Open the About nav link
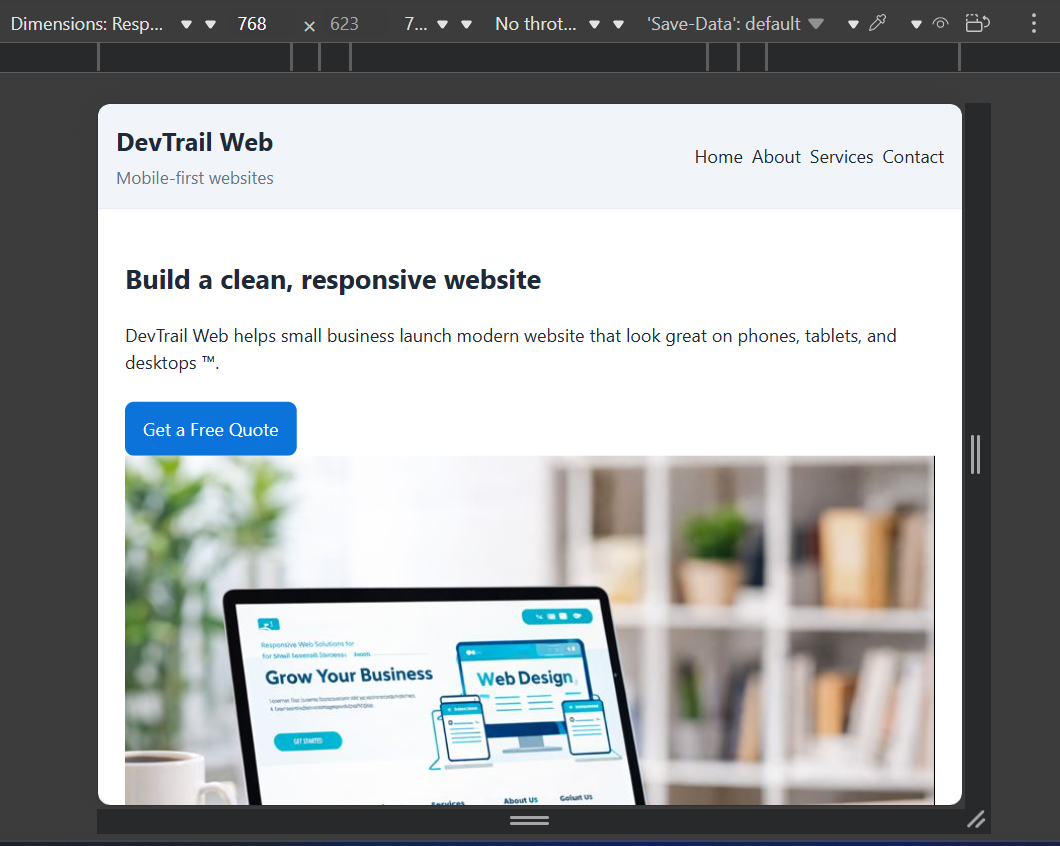 [776, 157]
